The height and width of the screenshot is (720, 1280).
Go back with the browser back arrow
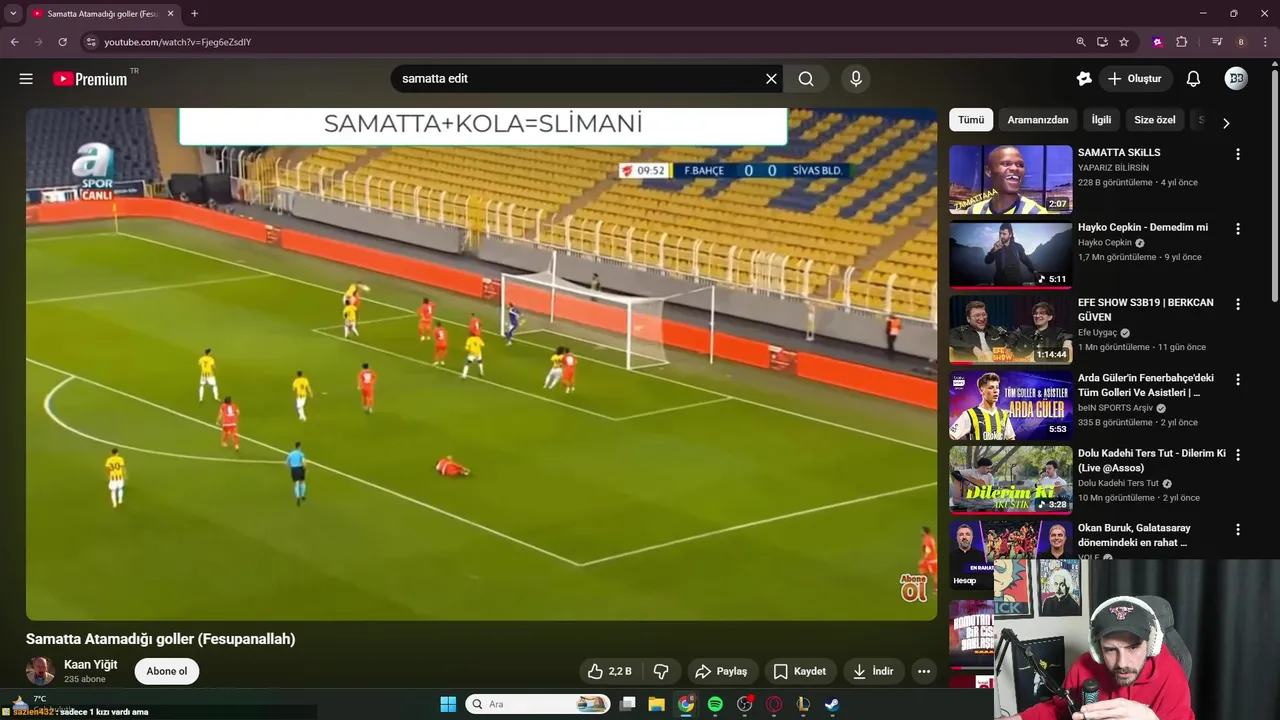tap(14, 42)
